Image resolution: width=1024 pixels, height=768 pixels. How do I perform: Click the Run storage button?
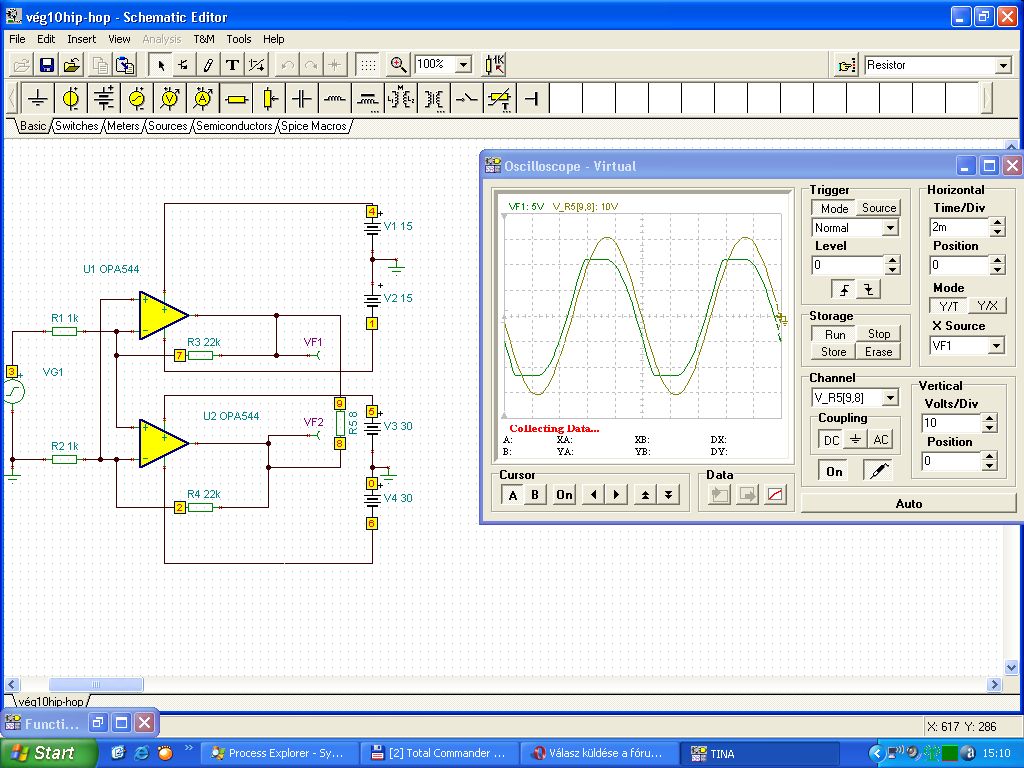[835, 334]
